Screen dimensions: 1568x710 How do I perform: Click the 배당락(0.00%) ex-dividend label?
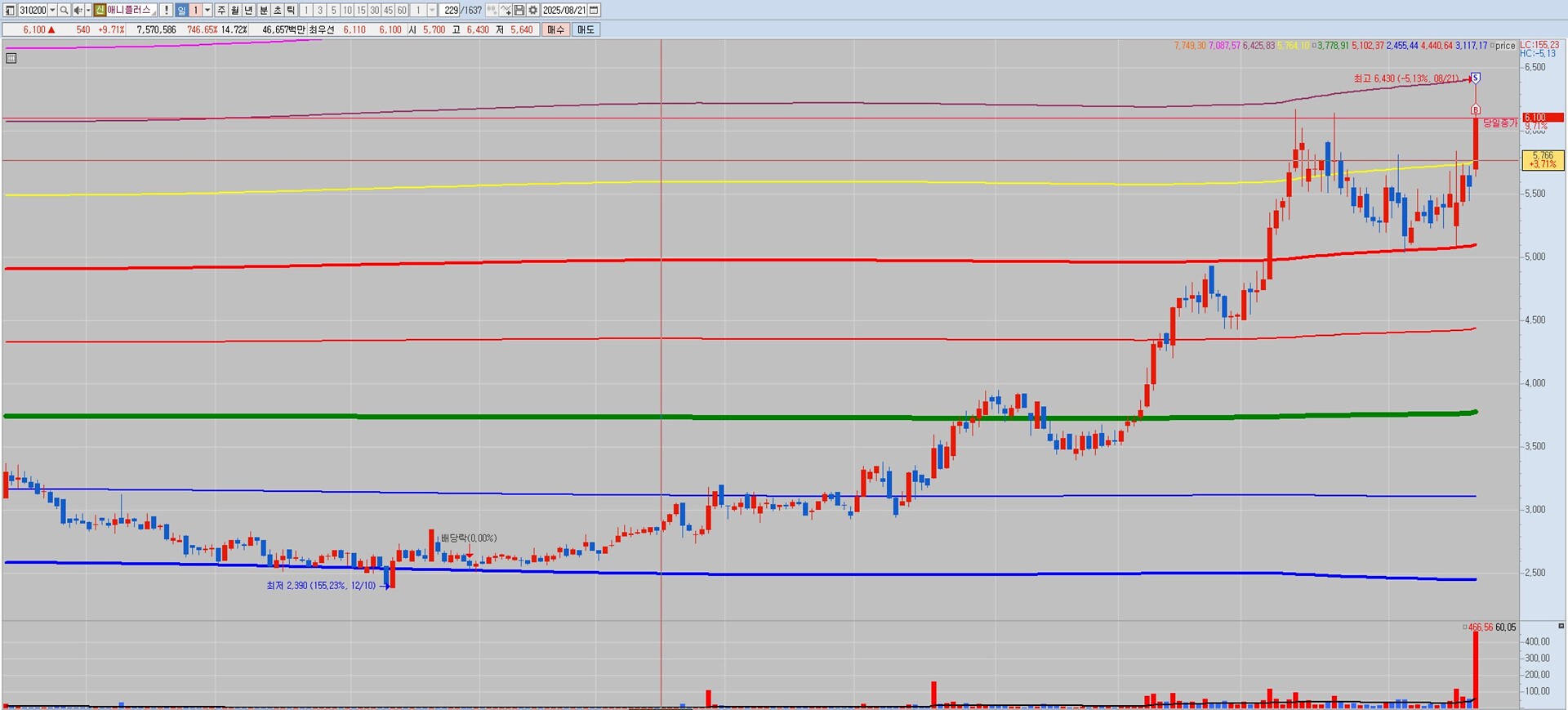pos(469,538)
